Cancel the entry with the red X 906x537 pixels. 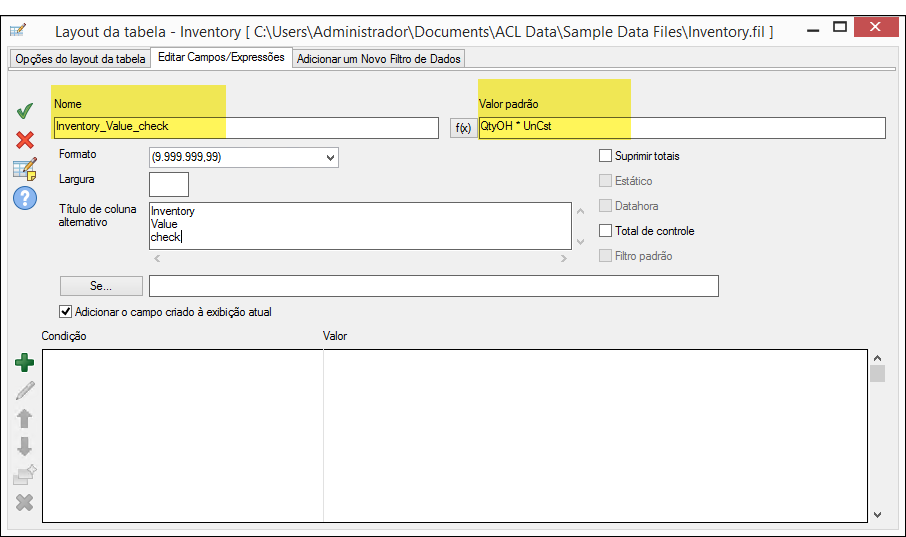[25, 140]
